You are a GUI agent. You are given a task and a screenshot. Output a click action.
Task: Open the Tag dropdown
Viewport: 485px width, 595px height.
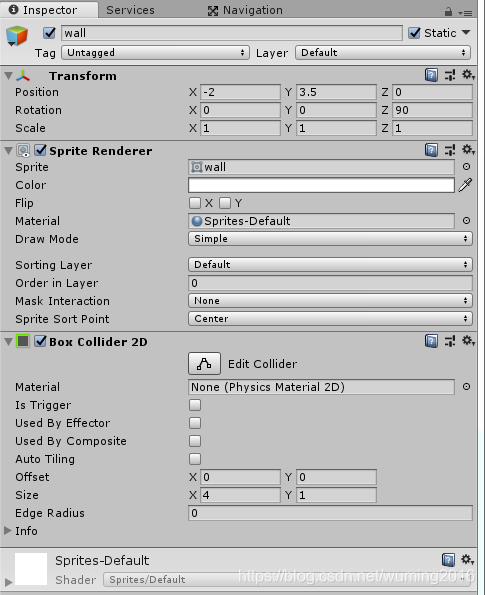156,52
